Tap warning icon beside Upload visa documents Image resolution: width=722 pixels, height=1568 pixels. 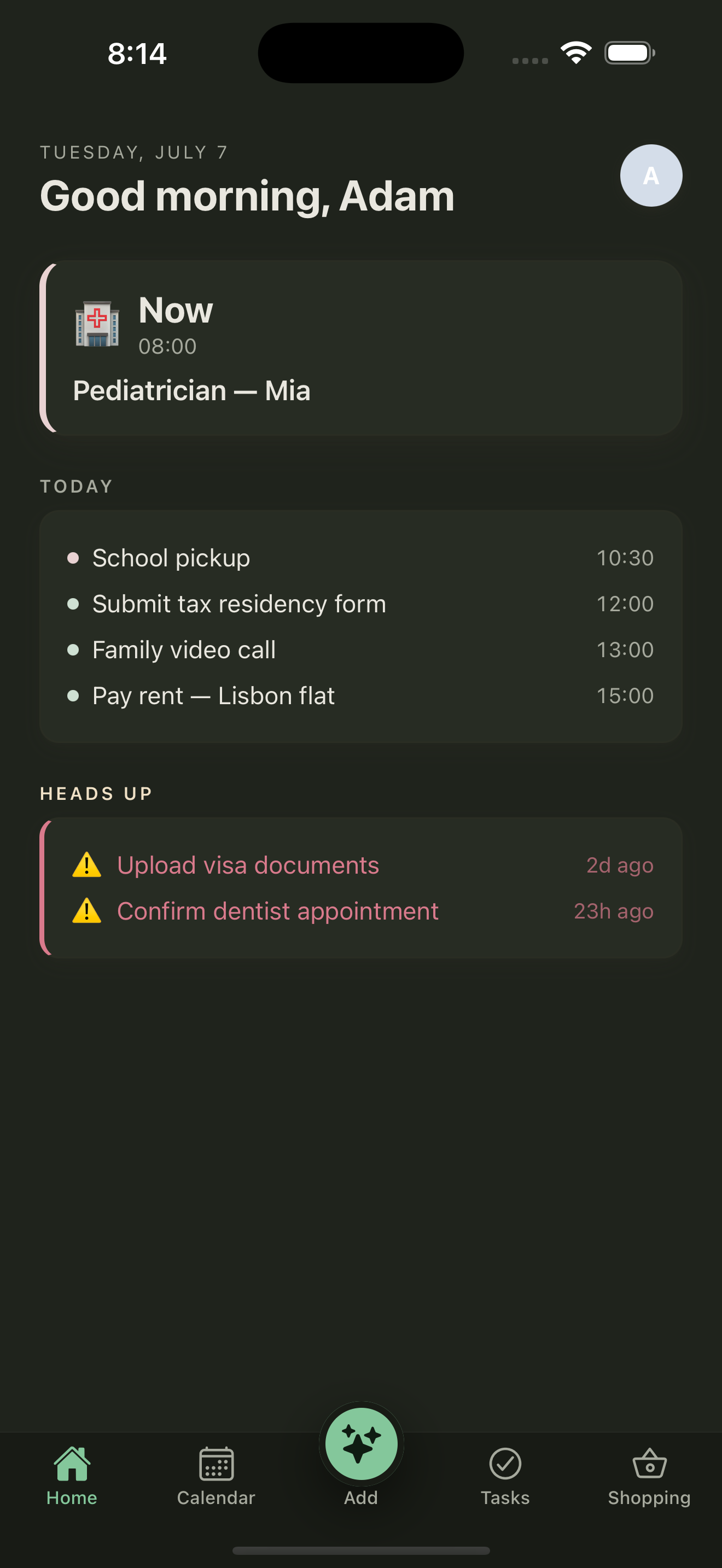87,865
